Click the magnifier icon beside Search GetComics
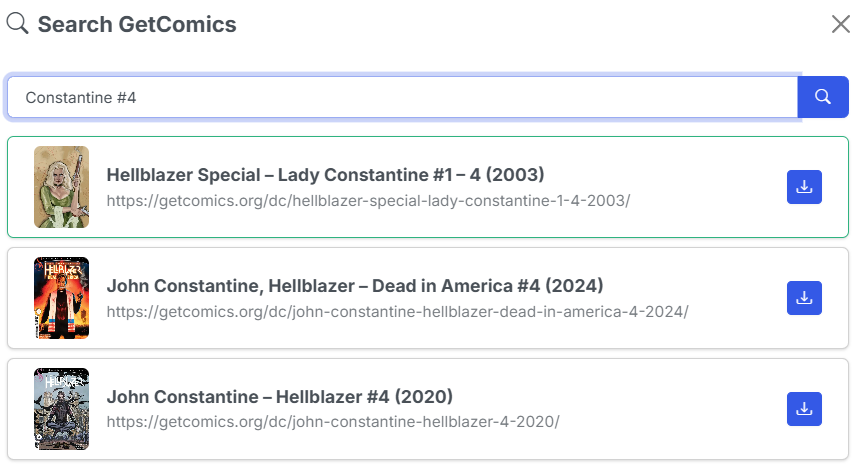The width and height of the screenshot is (862, 465). click(17, 23)
